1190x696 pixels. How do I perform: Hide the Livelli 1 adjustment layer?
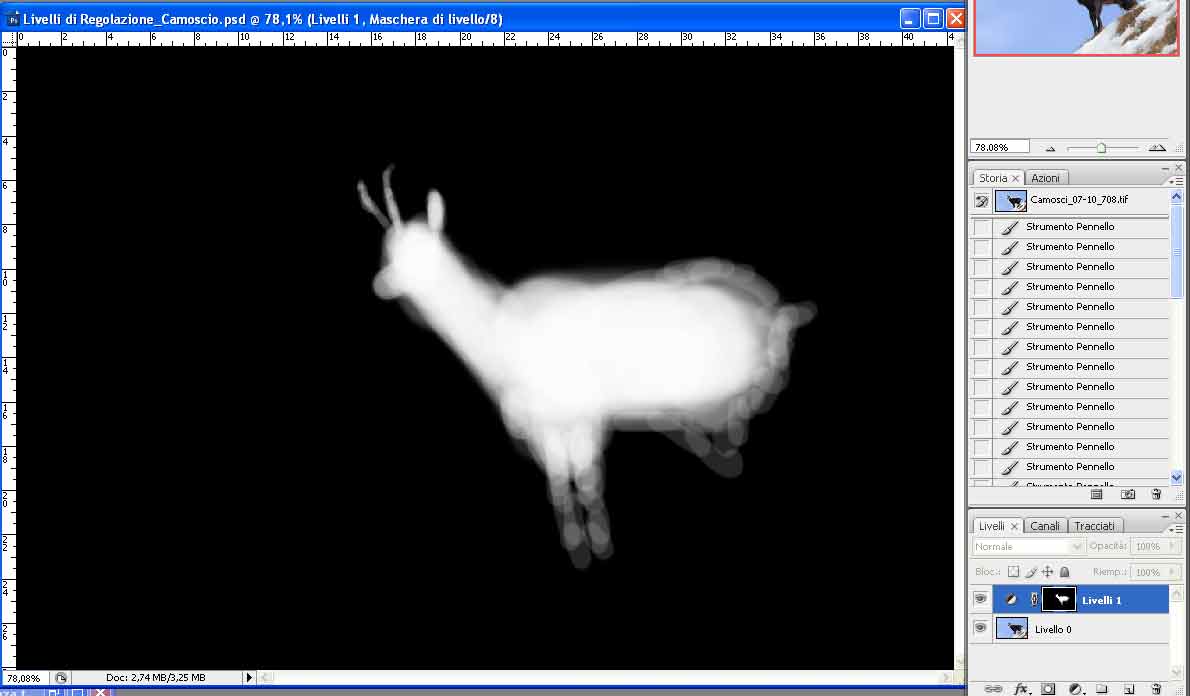pos(981,600)
